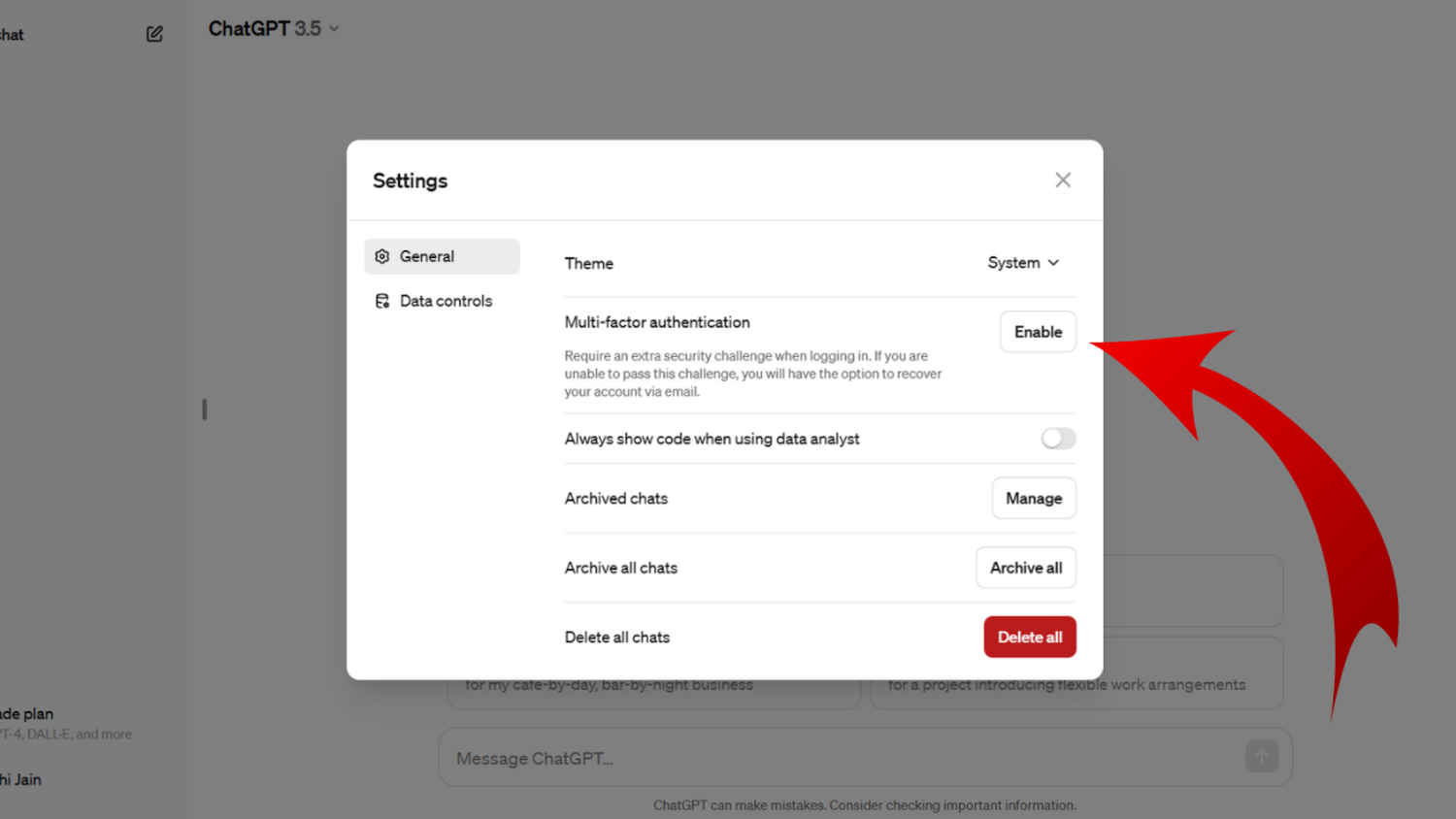This screenshot has width=1456, height=819.
Task: Click the send message arrow icon
Action: point(1262,757)
